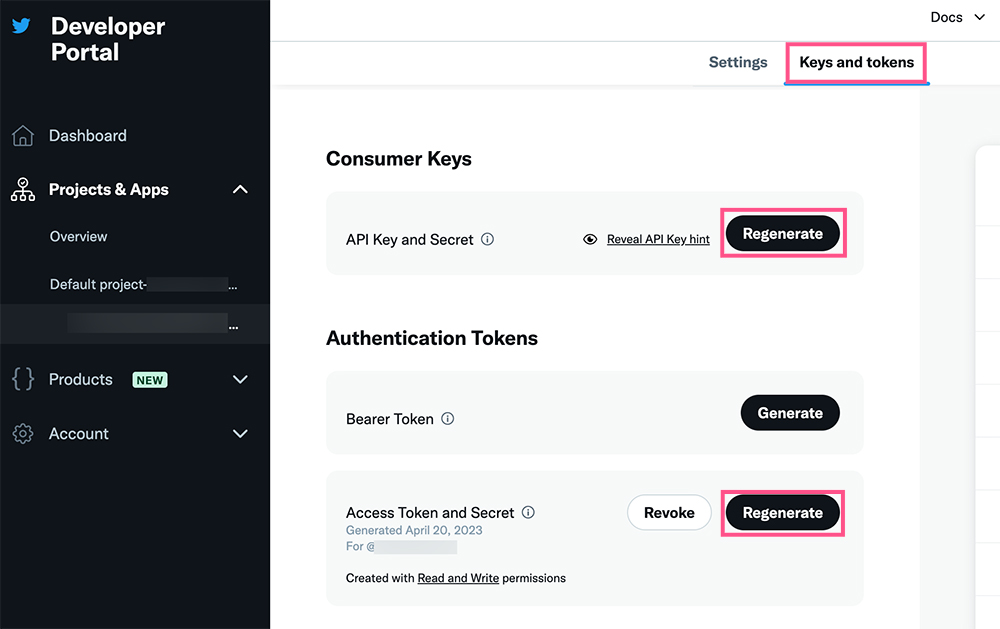
Task: Open Dashboard in the sidebar
Action: [87, 135]
